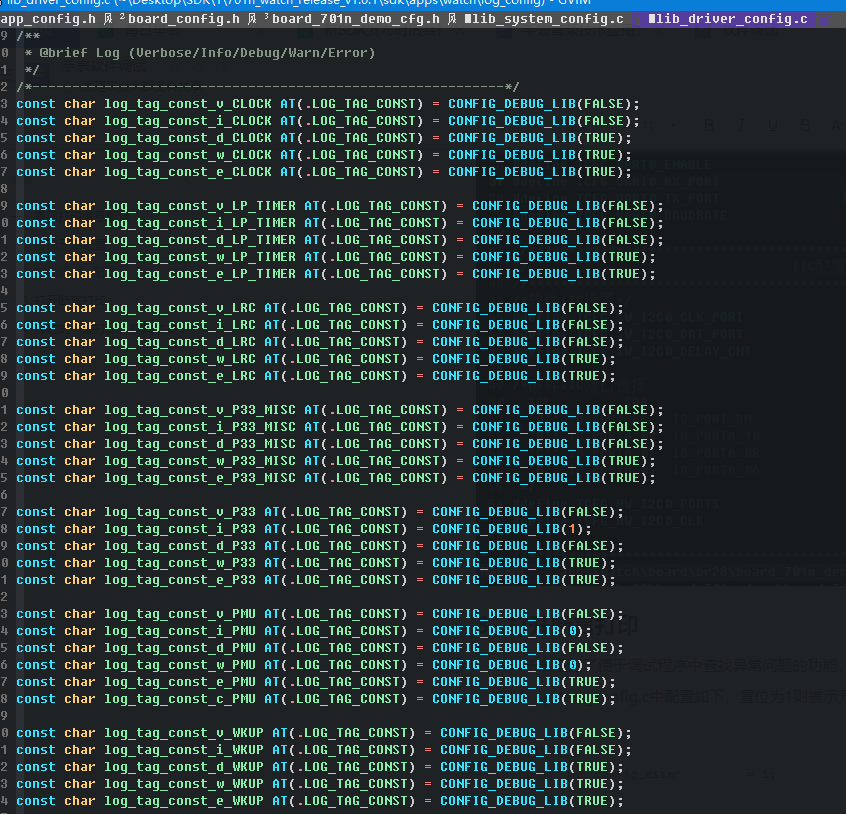The width and height of the screenshot is (846, 814).
Task: Place cursor on log_tag_const_v_LP_TIMER
Action: pos(200,206)
